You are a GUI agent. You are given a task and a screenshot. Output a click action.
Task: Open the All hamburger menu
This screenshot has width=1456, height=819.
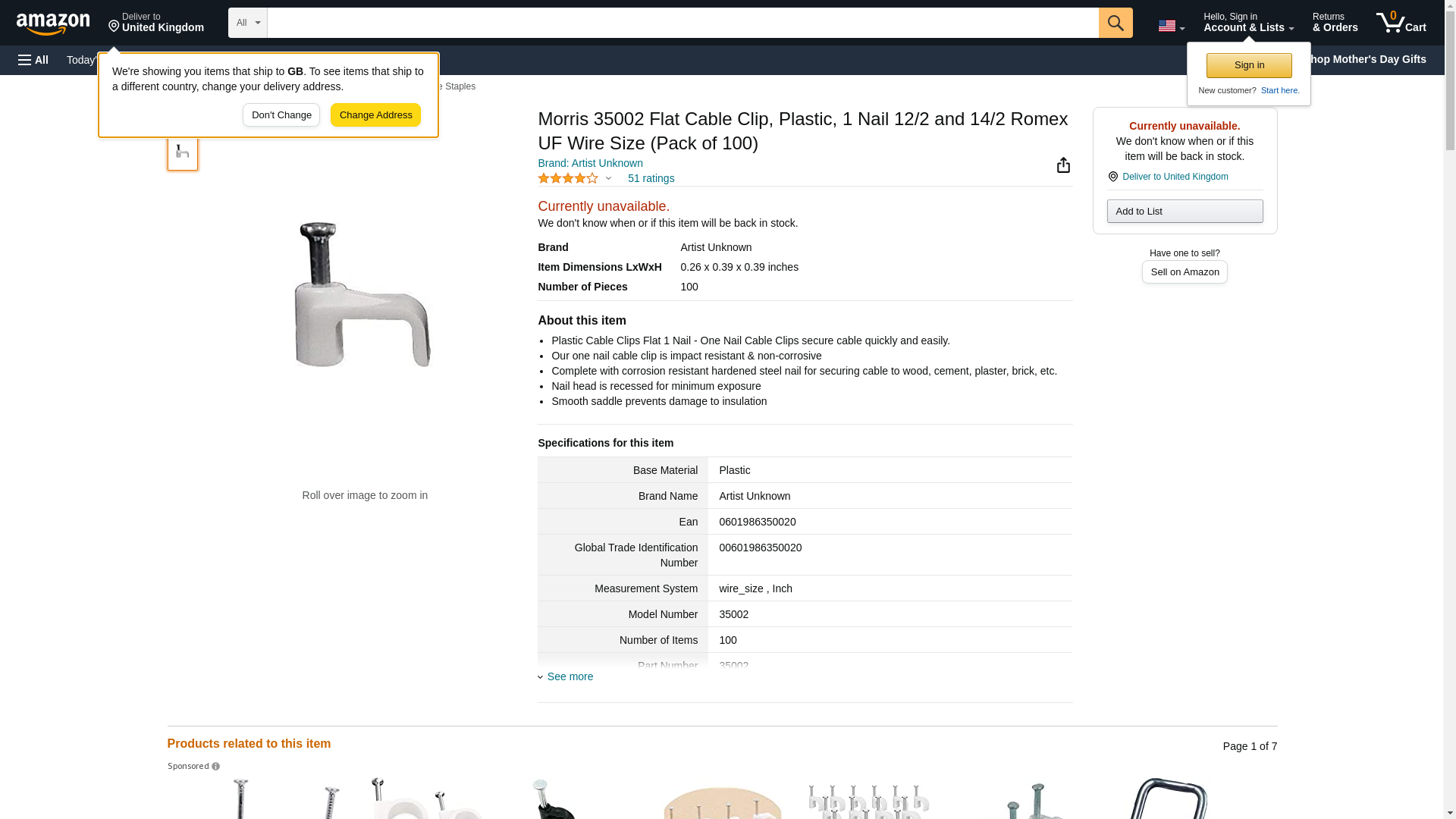tap(33, 60)
